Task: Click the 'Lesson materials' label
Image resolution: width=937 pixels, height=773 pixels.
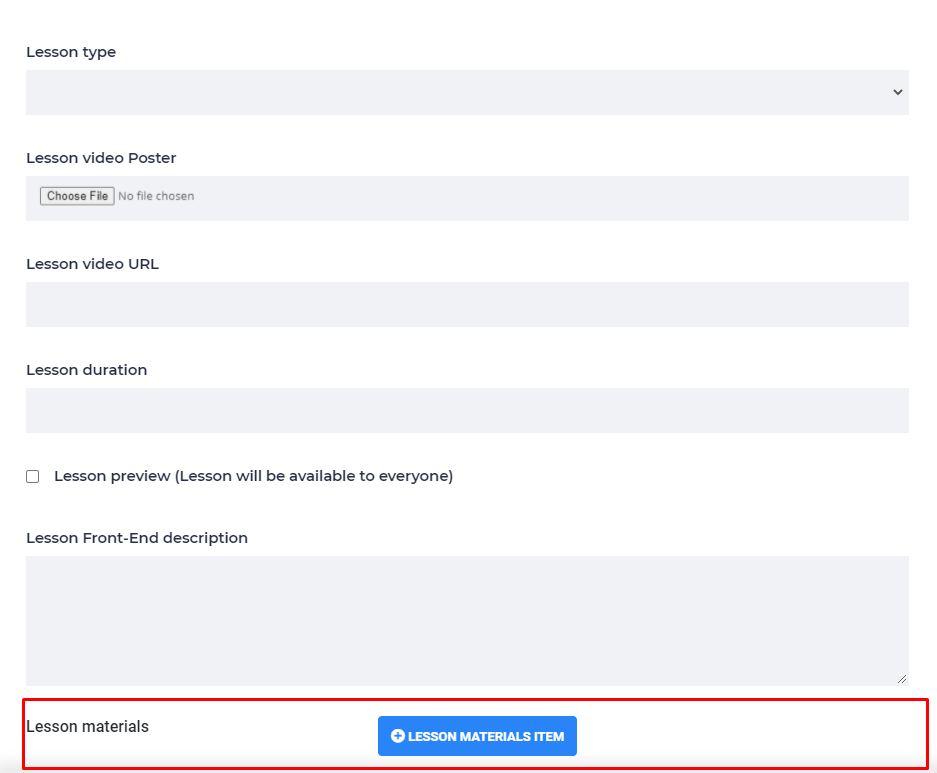Action: pos(87,726)
